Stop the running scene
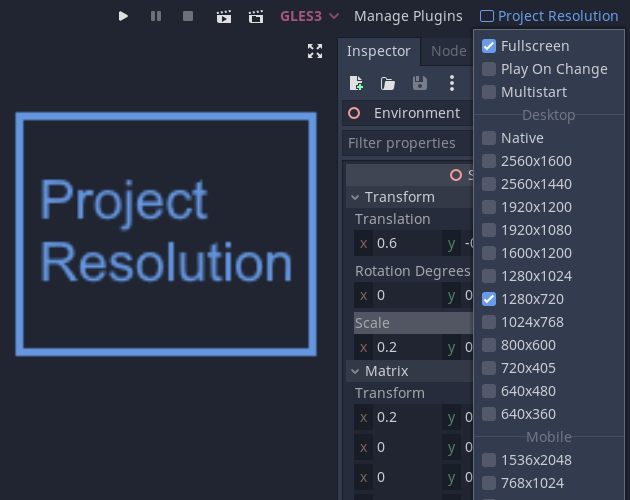 188,16
